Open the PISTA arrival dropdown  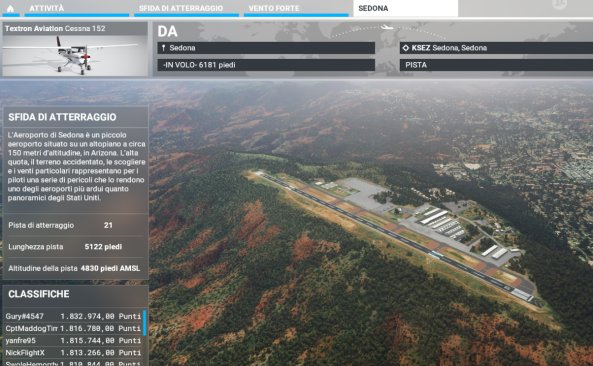point(496,65)
